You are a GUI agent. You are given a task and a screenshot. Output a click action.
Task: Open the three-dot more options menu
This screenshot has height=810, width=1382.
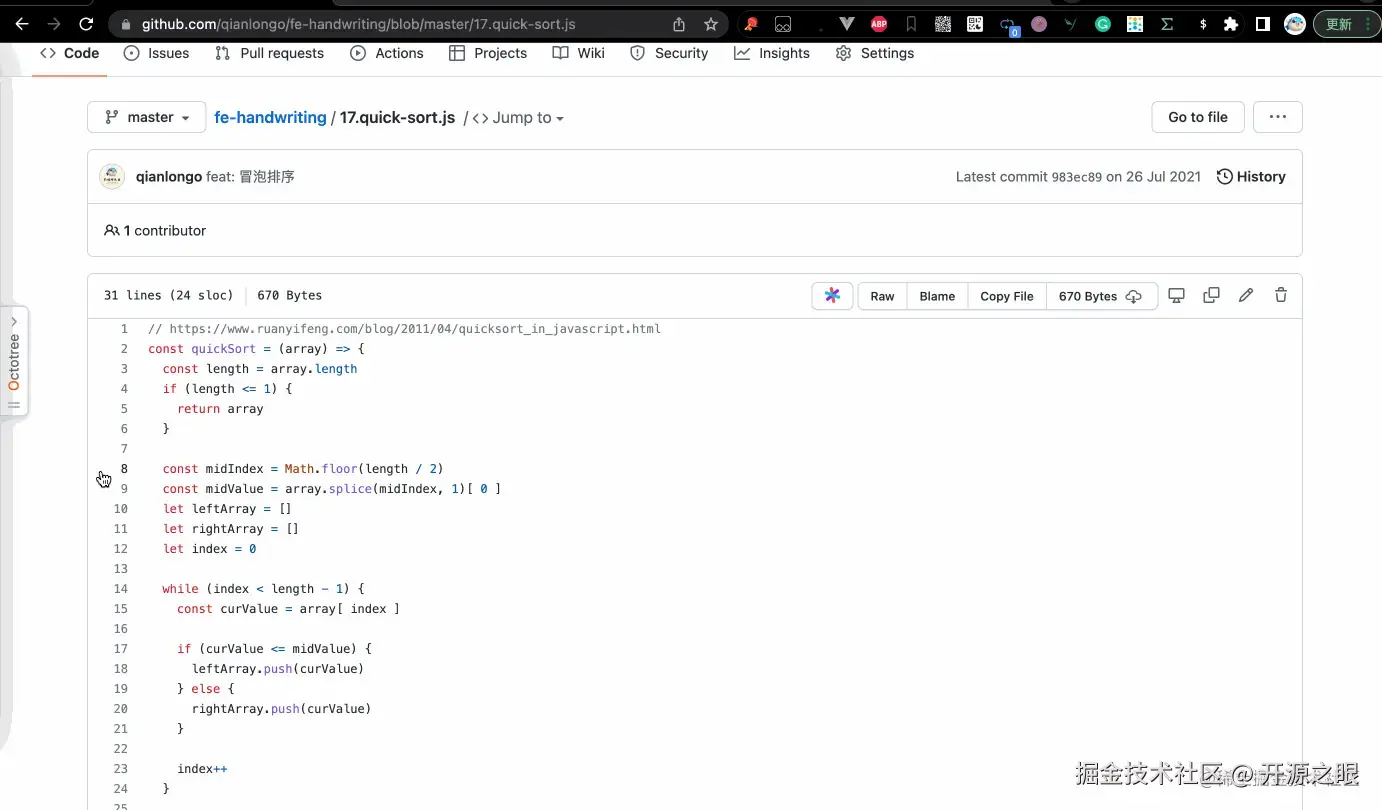[1277, 117]
